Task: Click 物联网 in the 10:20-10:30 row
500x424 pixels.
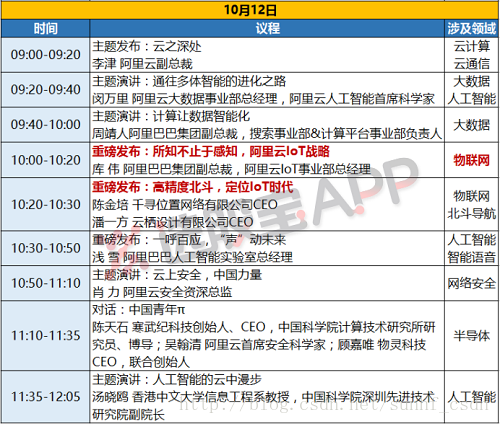Action: (x=472, y=196)
